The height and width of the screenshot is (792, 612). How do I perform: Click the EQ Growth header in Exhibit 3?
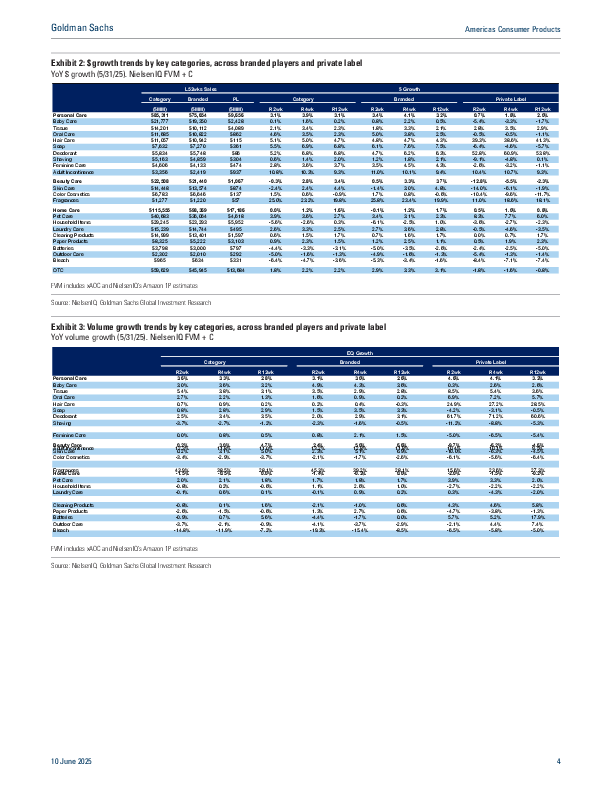pyautogui.click(x=361, y=353)
